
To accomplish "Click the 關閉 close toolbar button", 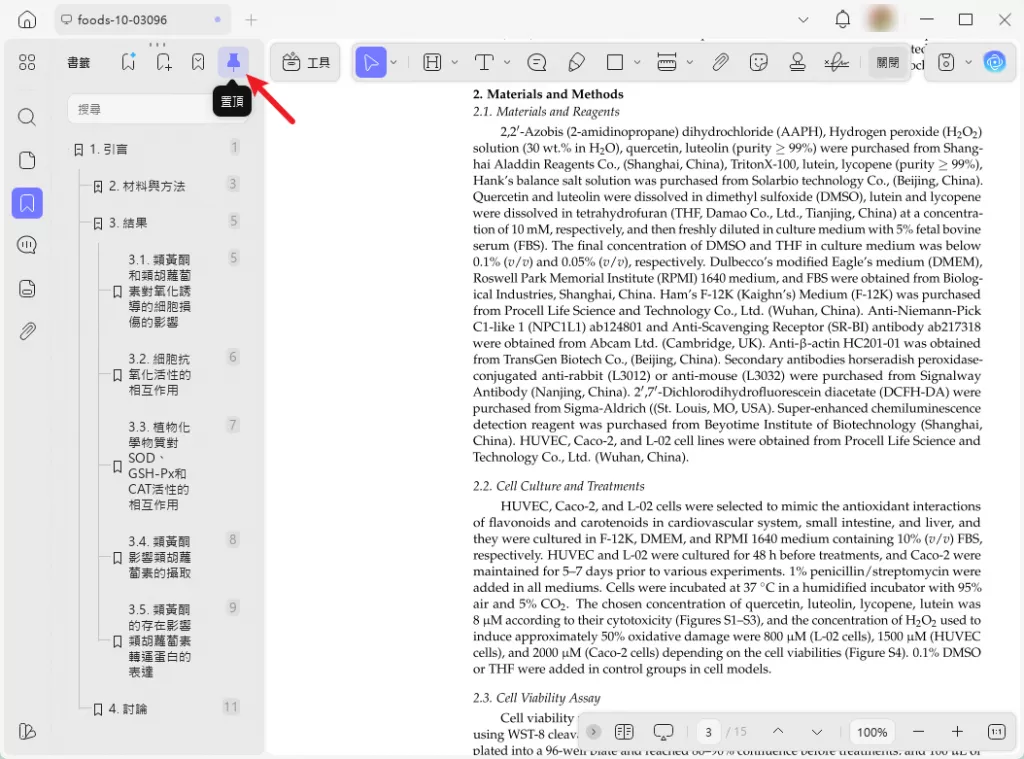I will point(888,63).
